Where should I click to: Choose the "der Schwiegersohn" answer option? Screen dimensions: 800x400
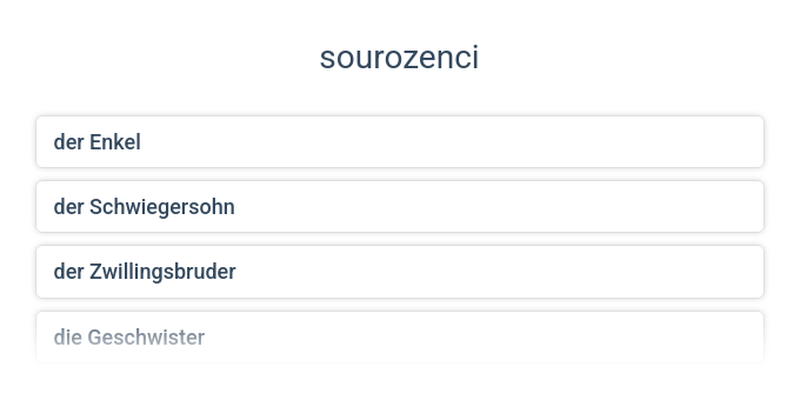(400, 207)
